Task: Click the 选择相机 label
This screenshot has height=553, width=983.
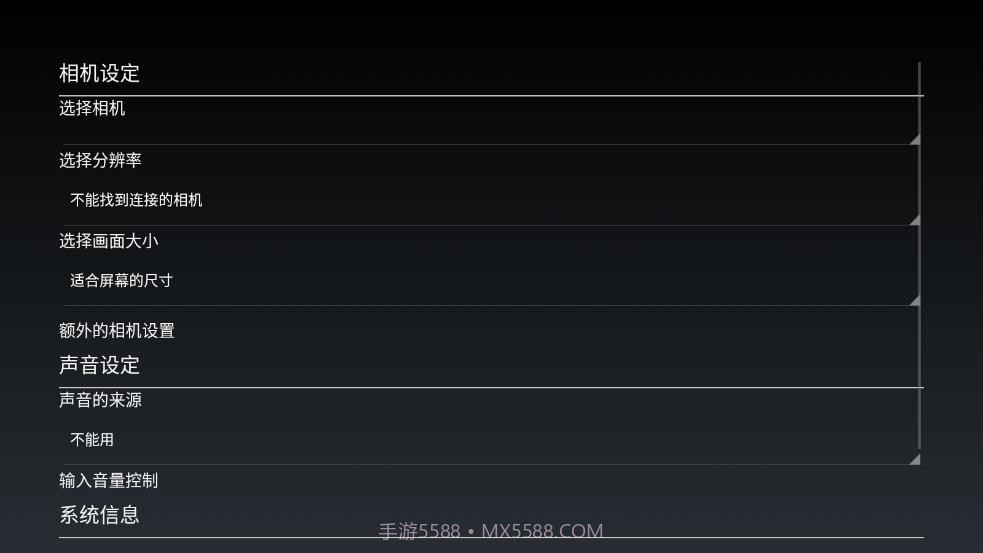Action: click(x=92, y=109)
